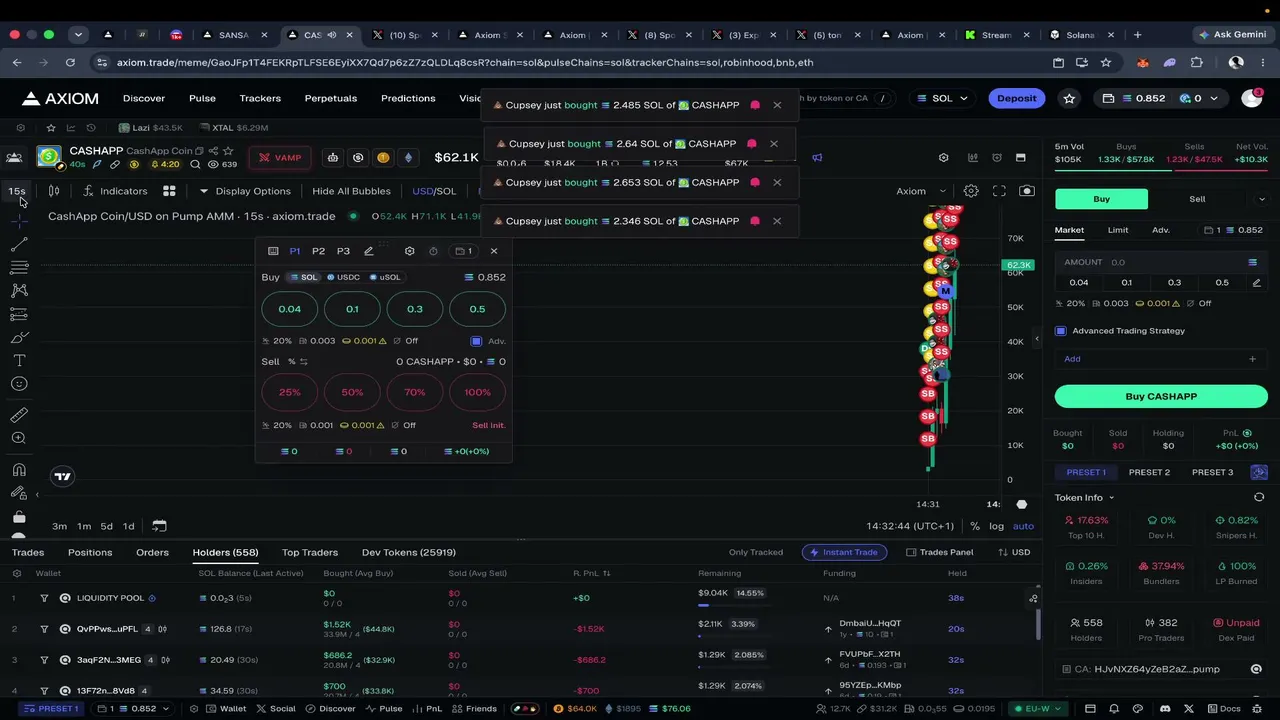Open the go-to-date calendar icon
The image size is (1280, 720).
coord(159,526)
